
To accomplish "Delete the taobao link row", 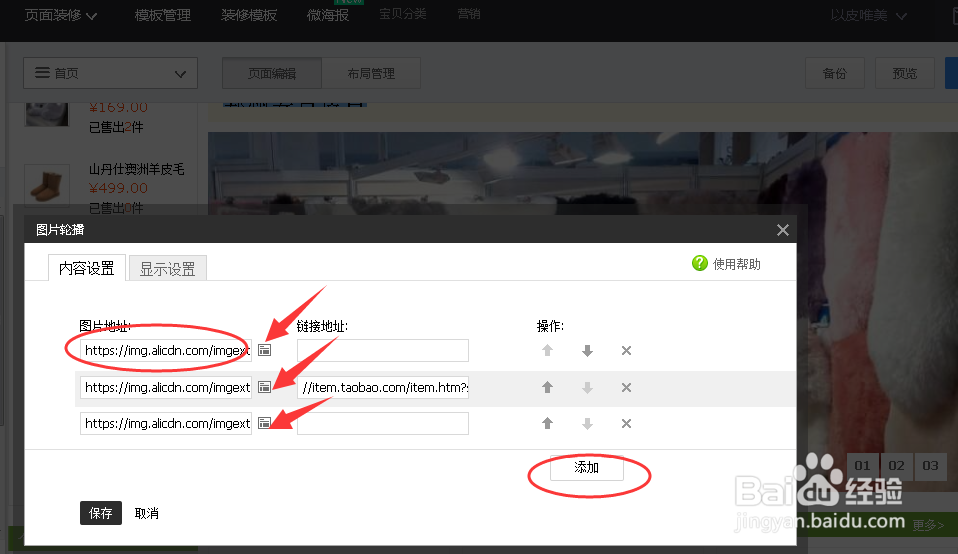I will pos(626,387).
